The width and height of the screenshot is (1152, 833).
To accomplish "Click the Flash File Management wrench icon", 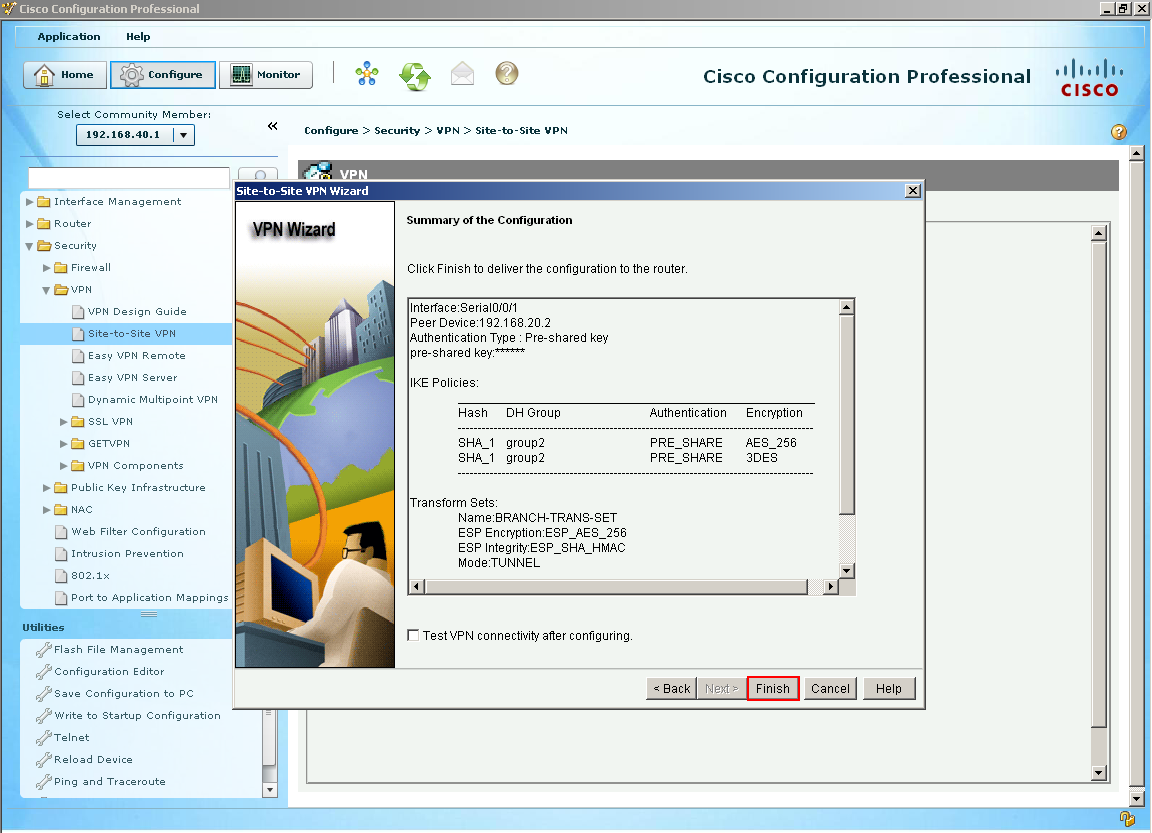I will point(44,649).
